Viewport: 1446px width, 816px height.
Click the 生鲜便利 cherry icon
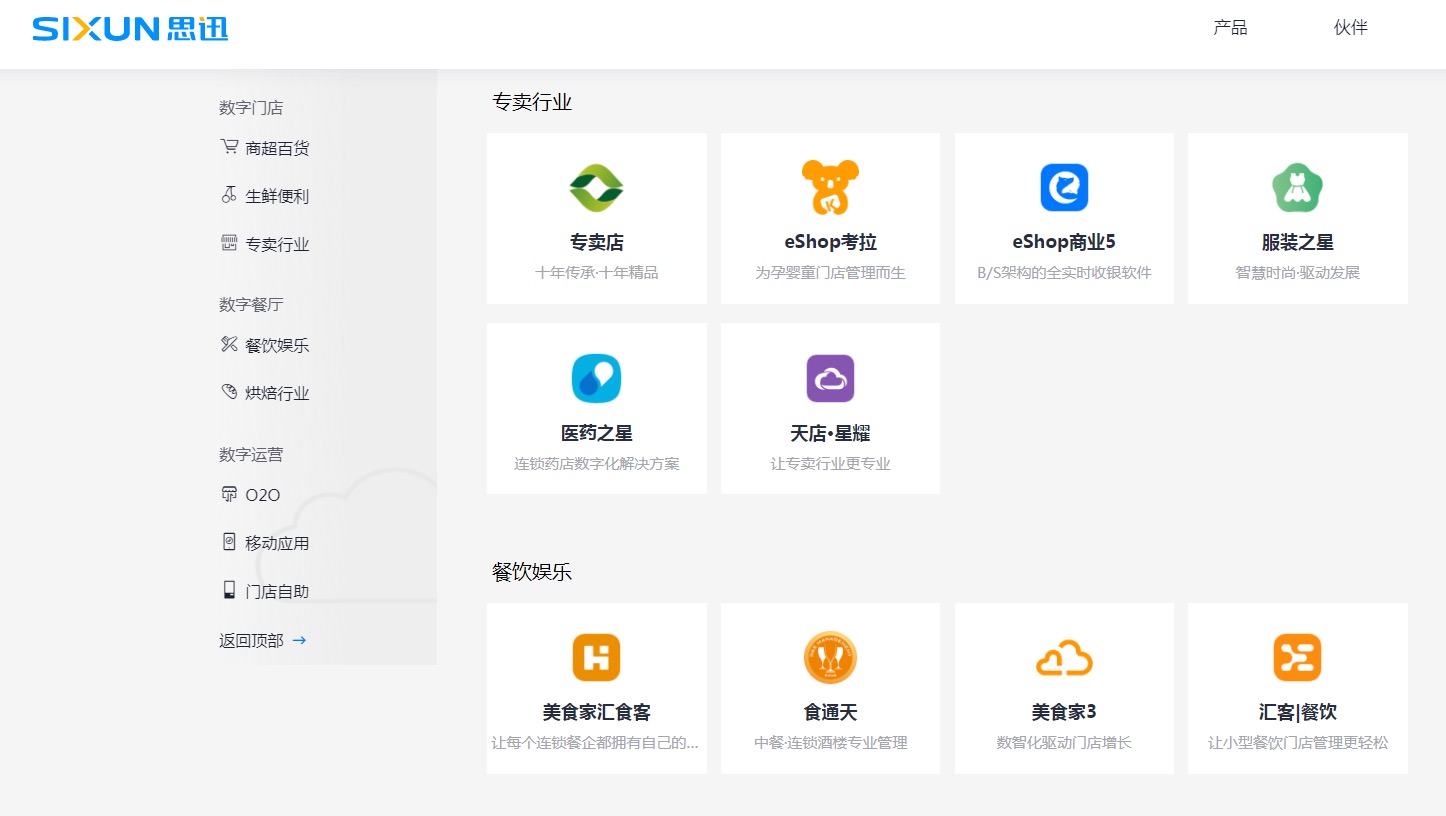point(229,195)
